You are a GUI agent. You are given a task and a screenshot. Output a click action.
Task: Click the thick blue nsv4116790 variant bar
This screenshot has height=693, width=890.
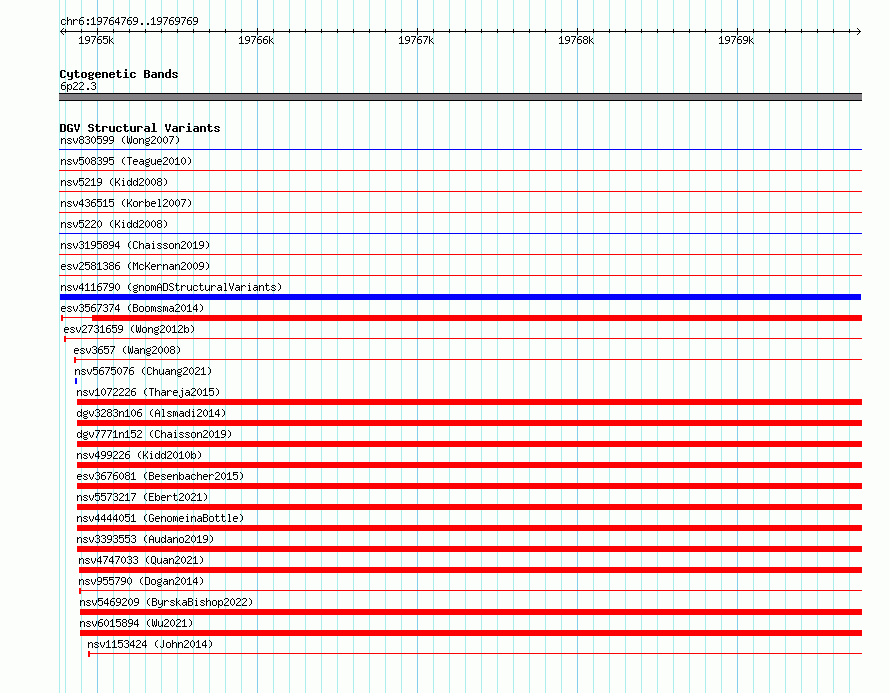click(x=460, y=297)
